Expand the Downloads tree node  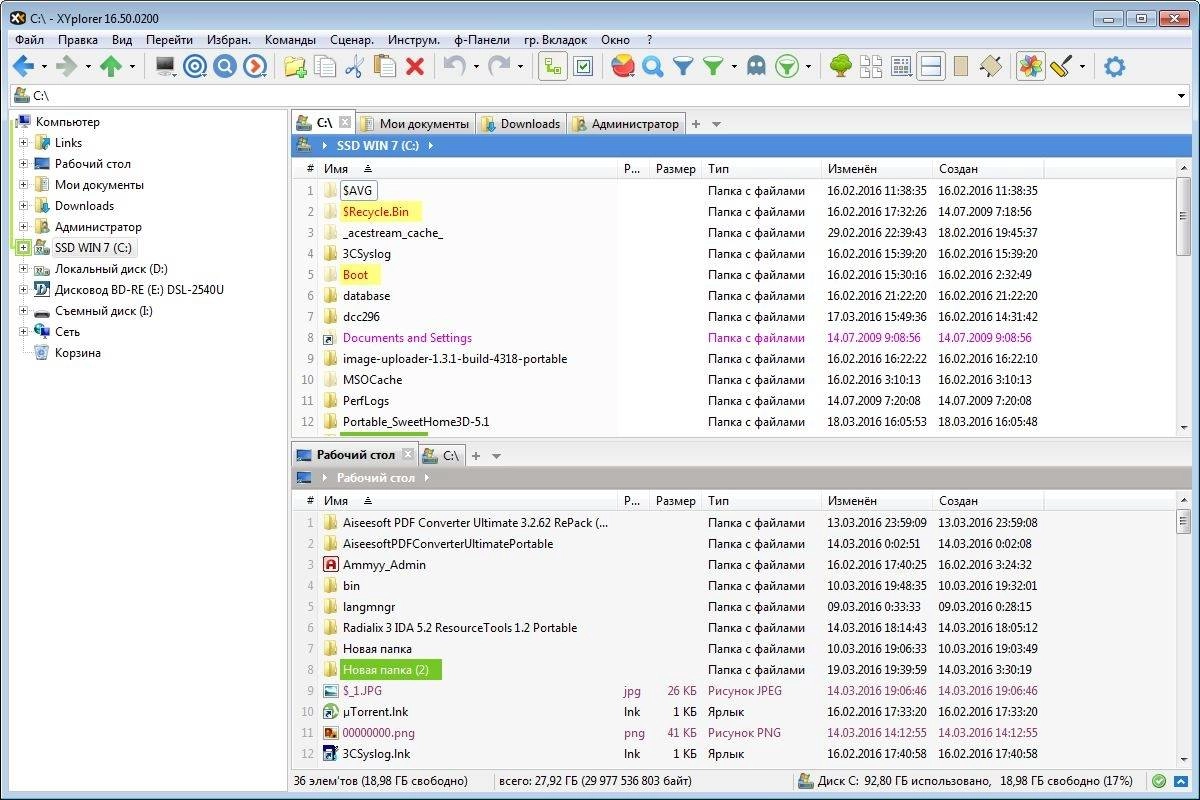(x=23, y=206)
